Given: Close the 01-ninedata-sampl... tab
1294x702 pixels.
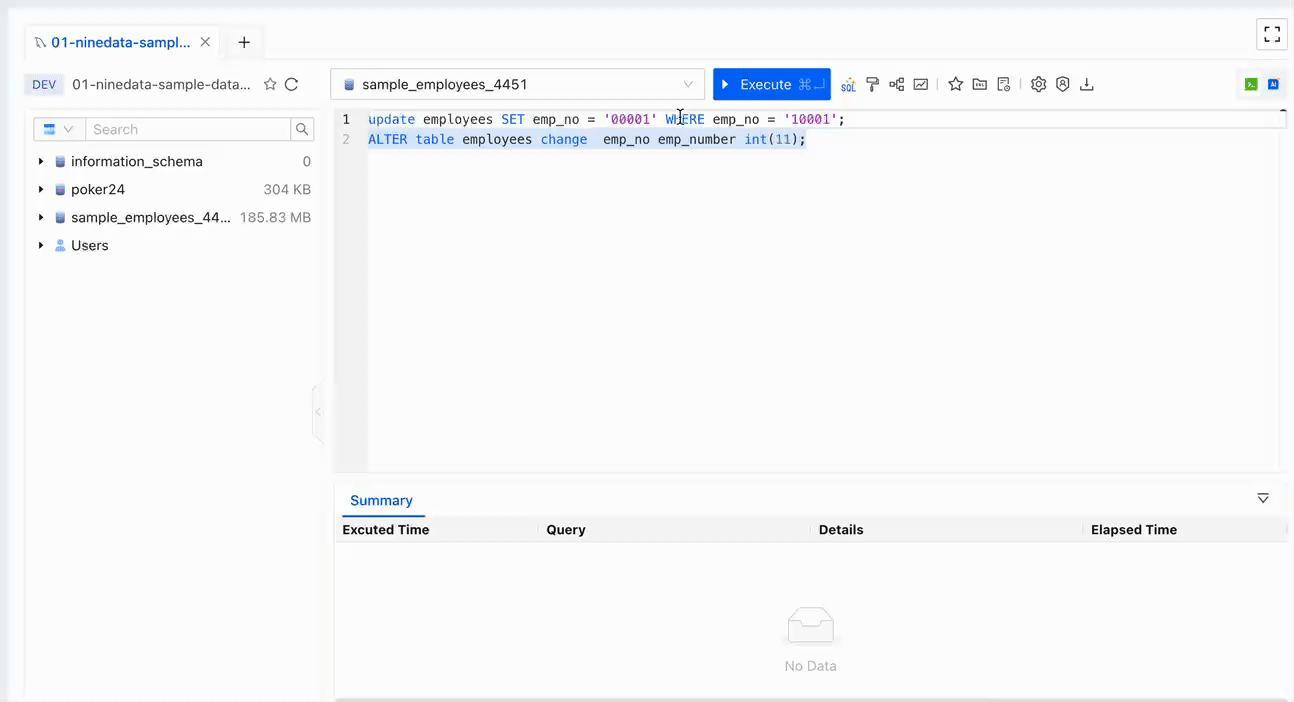Looking at the screenshot, I should [x=205, y=42].
